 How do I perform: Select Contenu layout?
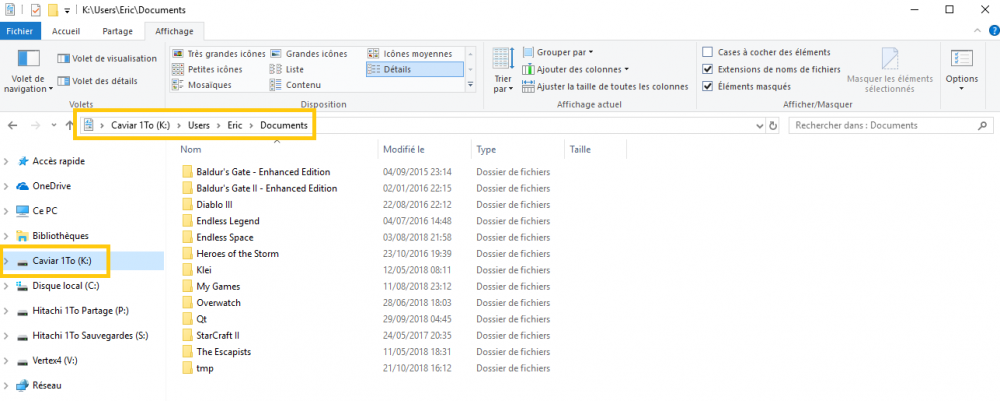(x=295, y=85)
